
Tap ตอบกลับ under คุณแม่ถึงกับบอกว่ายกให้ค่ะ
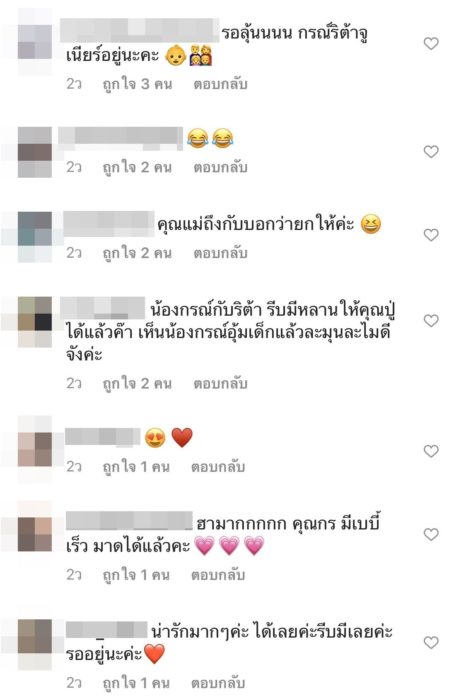point(220,253)
